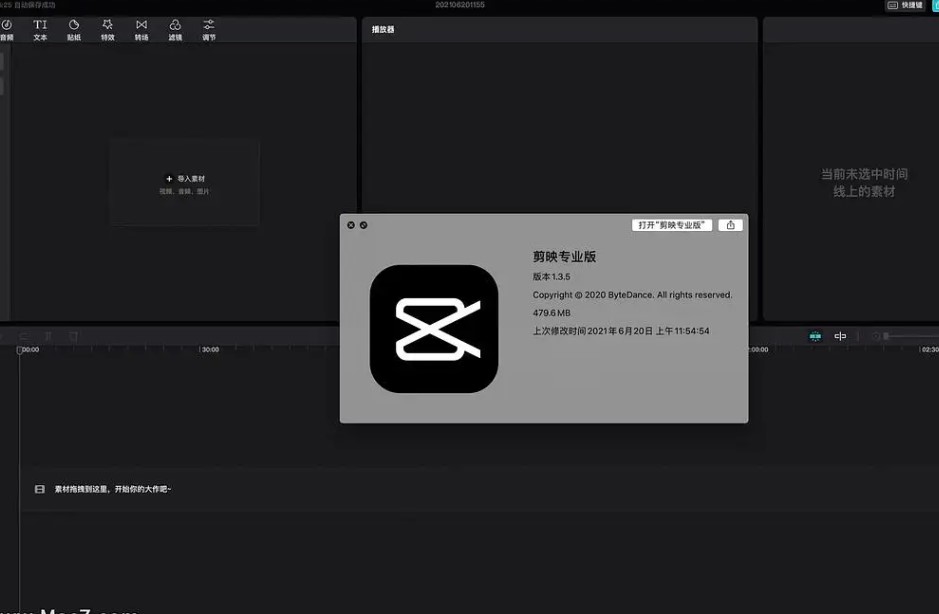Select the 版本 1.3.5 version text

pyautogui.click(x=552, y=277)
